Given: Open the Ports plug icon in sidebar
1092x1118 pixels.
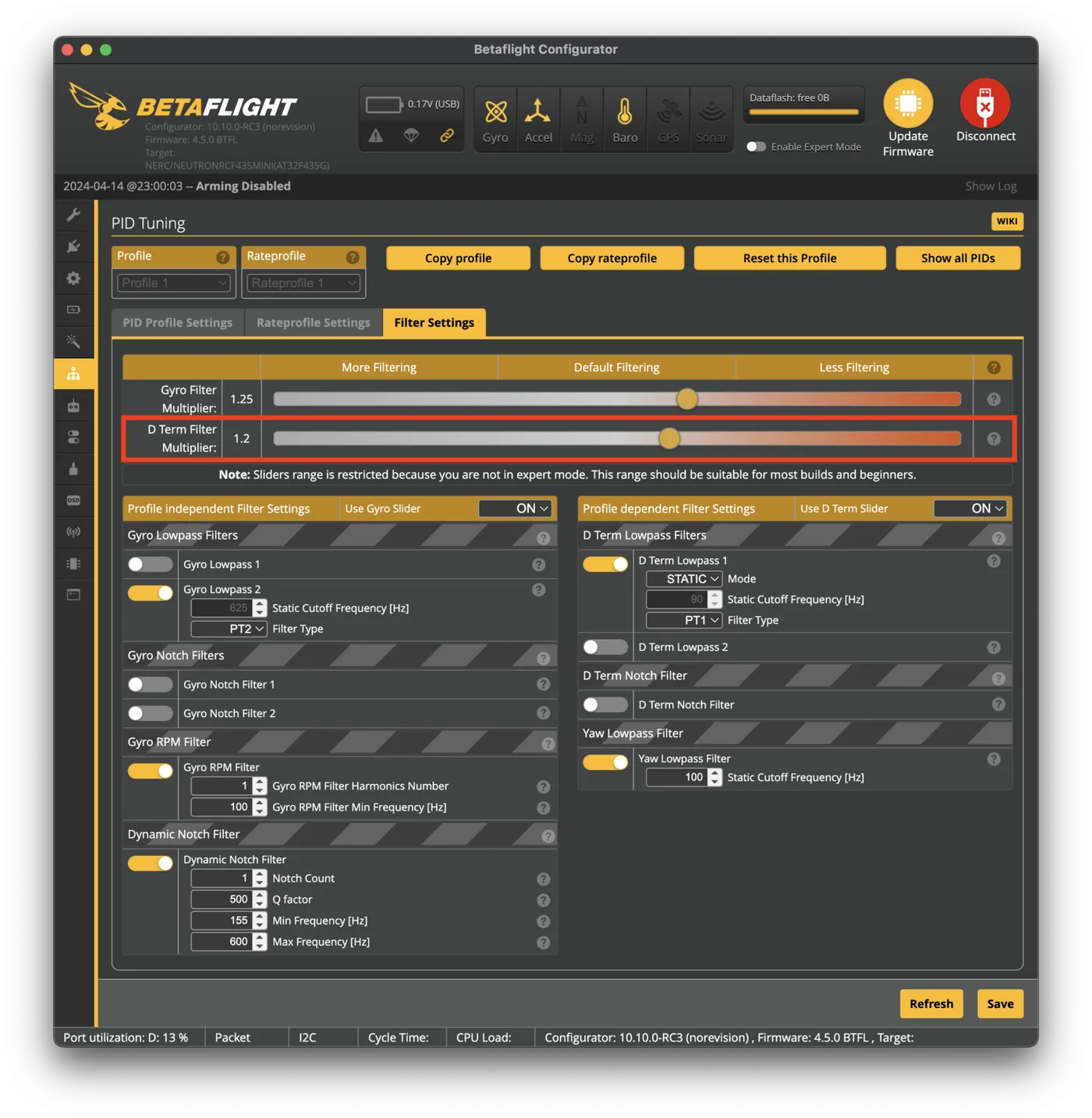Looking at the screenshot, I should (x=73, y=247).
